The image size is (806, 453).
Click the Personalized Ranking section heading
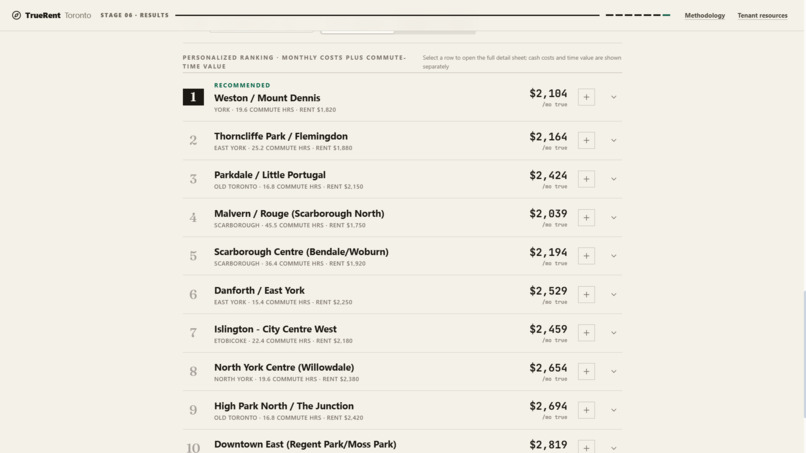pyautogui.click(x=294, y=62)
